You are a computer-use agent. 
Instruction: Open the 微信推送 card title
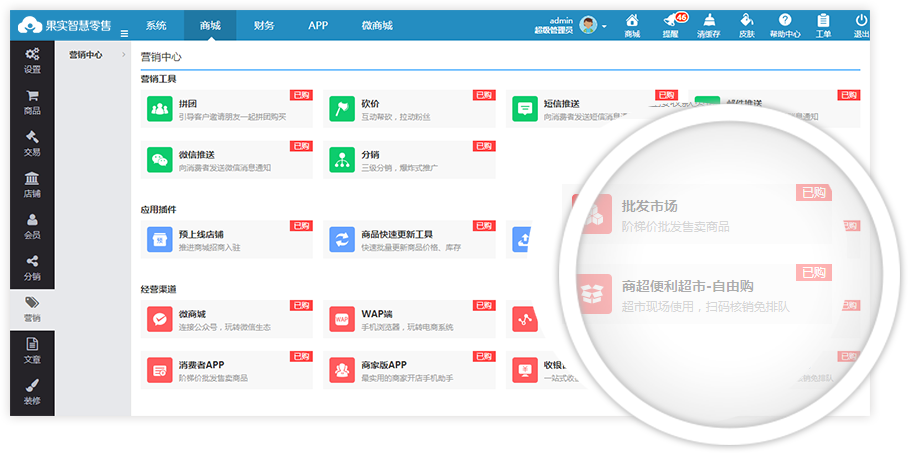click(x=197, y=155)
